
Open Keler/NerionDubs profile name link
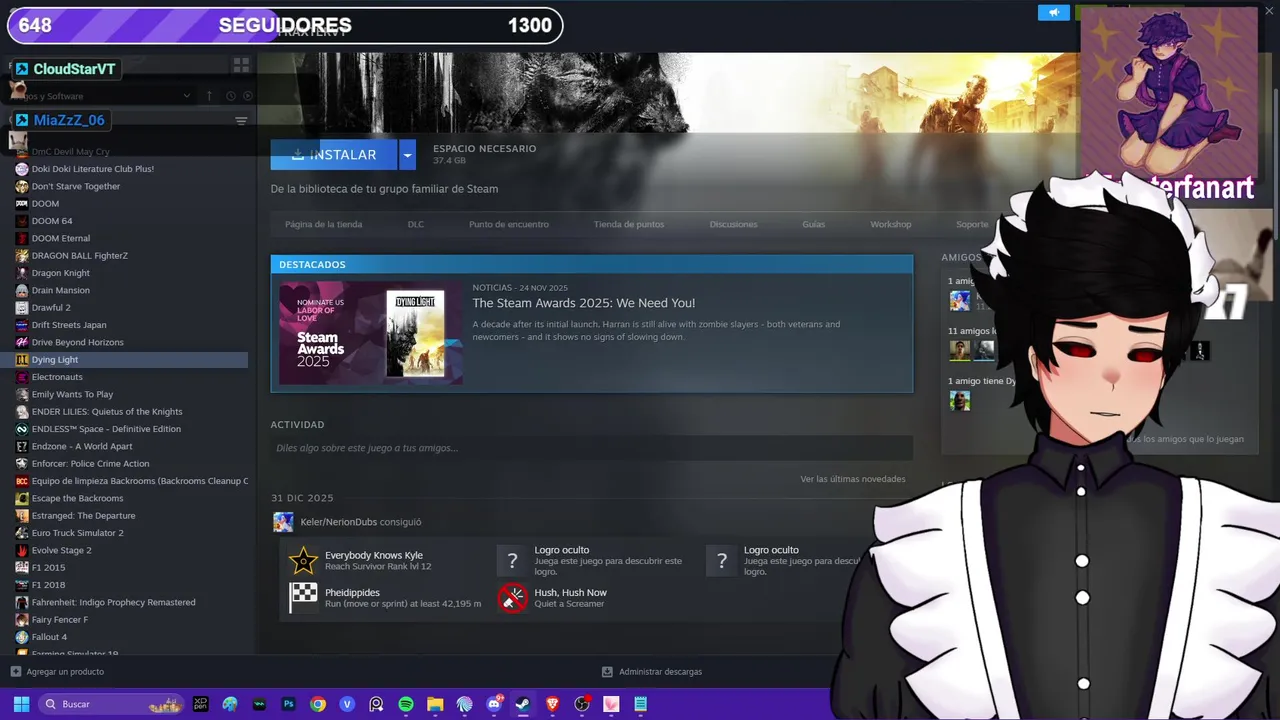[338, 522]
